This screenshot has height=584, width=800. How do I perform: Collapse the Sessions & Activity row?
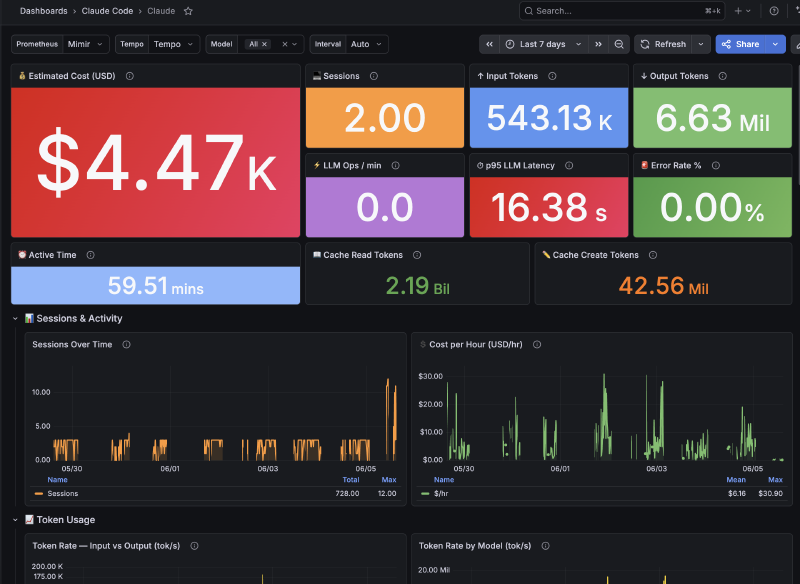coord(15,319)
